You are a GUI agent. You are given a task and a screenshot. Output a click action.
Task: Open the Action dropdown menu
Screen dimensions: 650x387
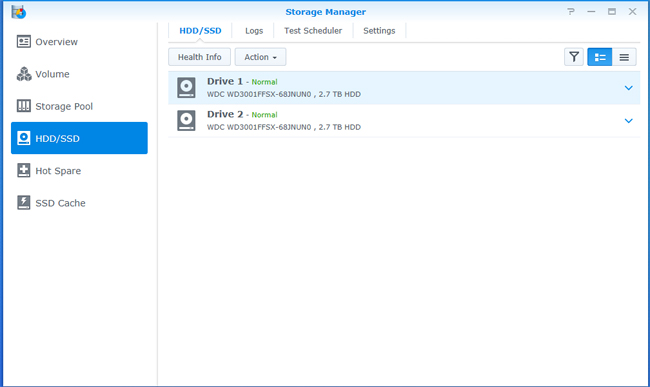260,57
